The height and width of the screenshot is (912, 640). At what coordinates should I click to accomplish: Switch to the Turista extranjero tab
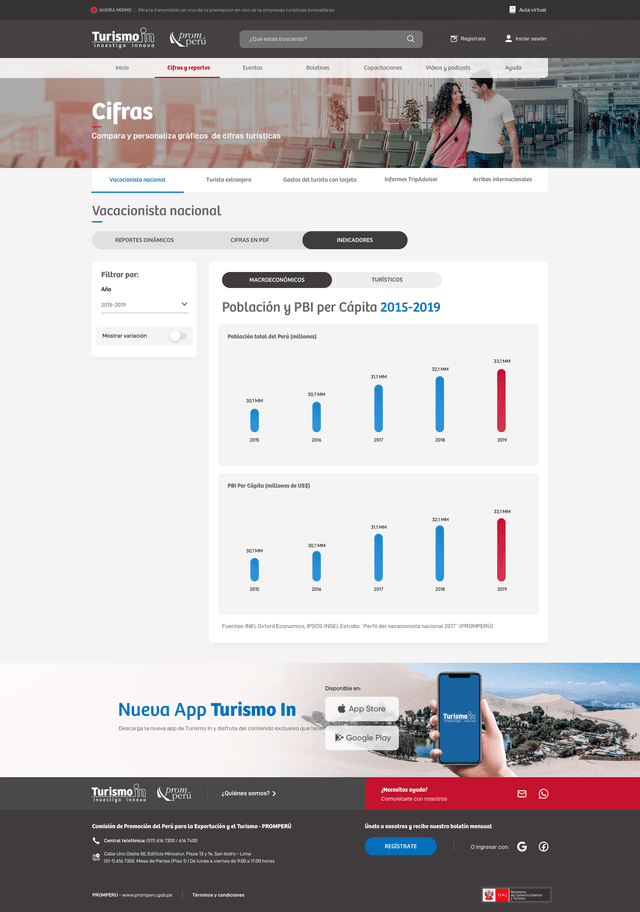[x=229, y=180]
